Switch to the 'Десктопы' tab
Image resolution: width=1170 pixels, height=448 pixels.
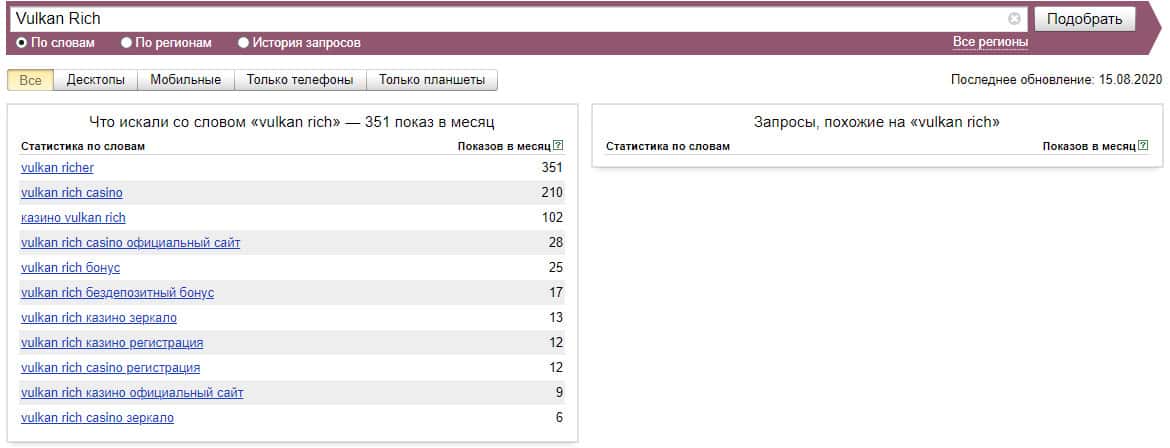(x=96, y=80)
